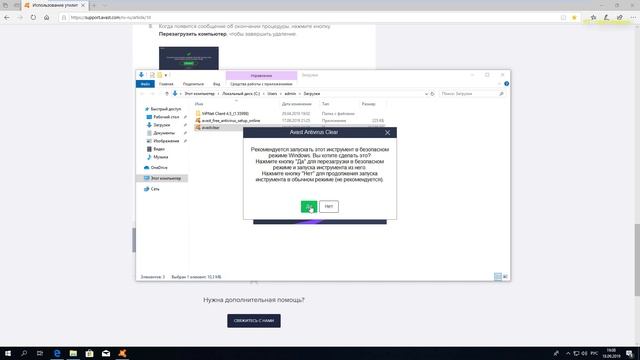
Task: Click the green Да button in dialog
Action: pos(309,207)
